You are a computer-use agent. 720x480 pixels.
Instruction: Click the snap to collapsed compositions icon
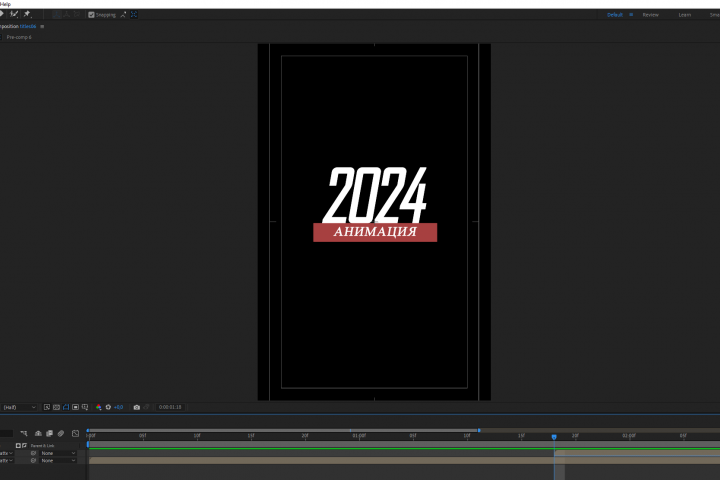point(134,15)
